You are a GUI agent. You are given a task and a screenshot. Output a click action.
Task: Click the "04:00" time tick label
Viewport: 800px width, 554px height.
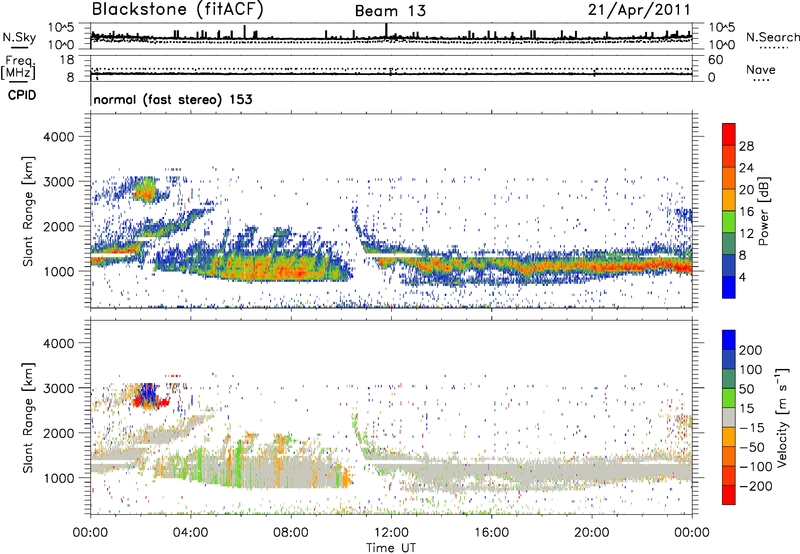pyautogui.click(x=191, y=533)
